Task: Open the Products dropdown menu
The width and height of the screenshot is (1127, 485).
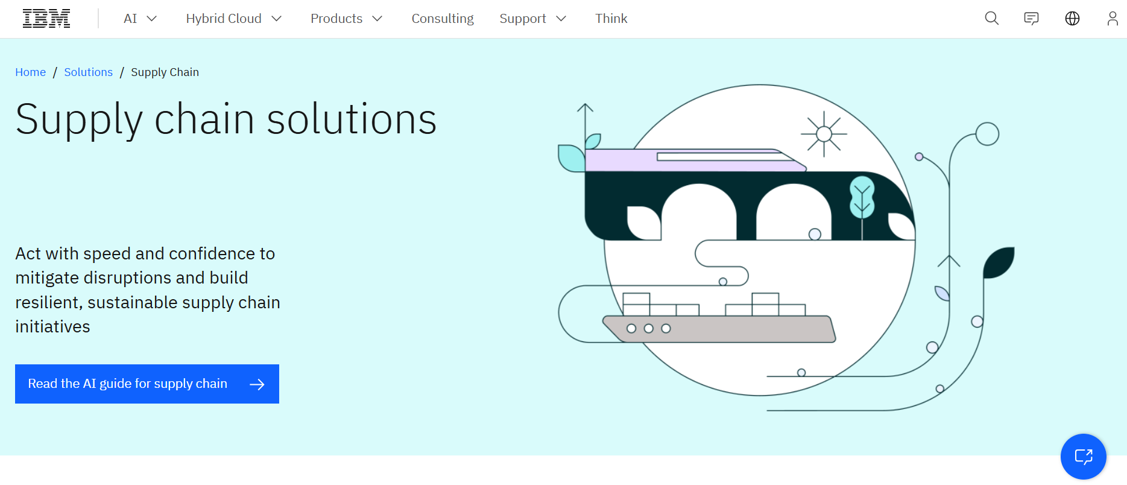Action: (346, 18)
